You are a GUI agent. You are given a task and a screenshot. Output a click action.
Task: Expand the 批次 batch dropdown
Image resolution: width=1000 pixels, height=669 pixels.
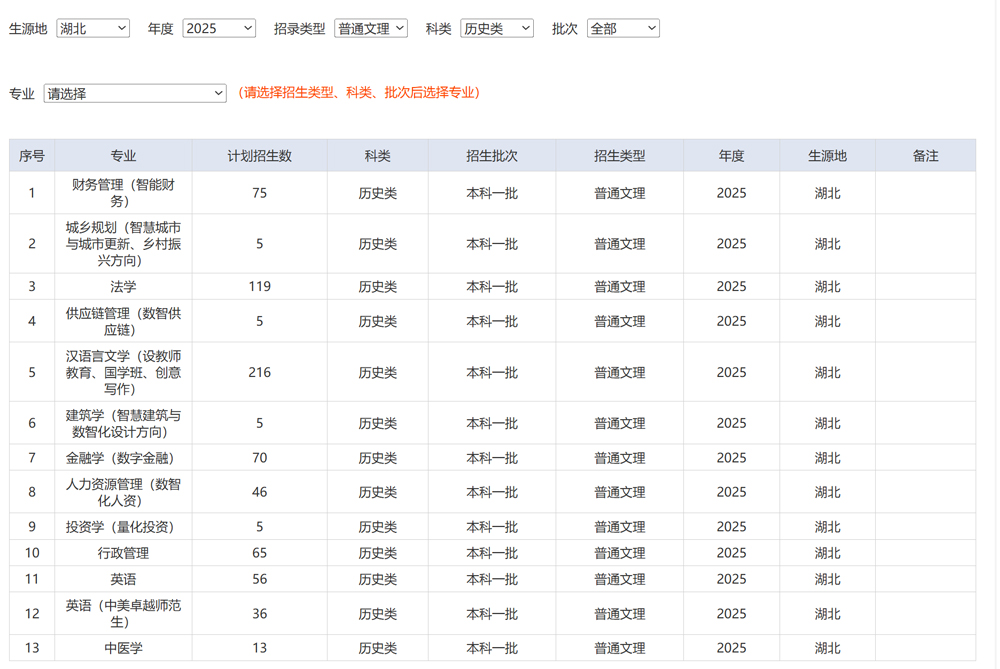pyautogui.click(x=622, y=29)
